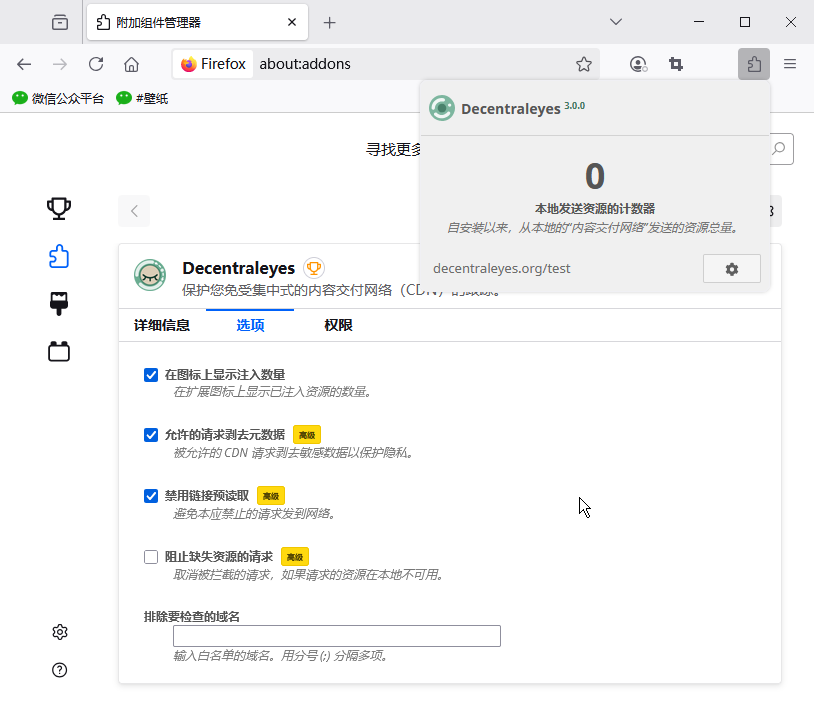Reload the current page

coord(96,64)
